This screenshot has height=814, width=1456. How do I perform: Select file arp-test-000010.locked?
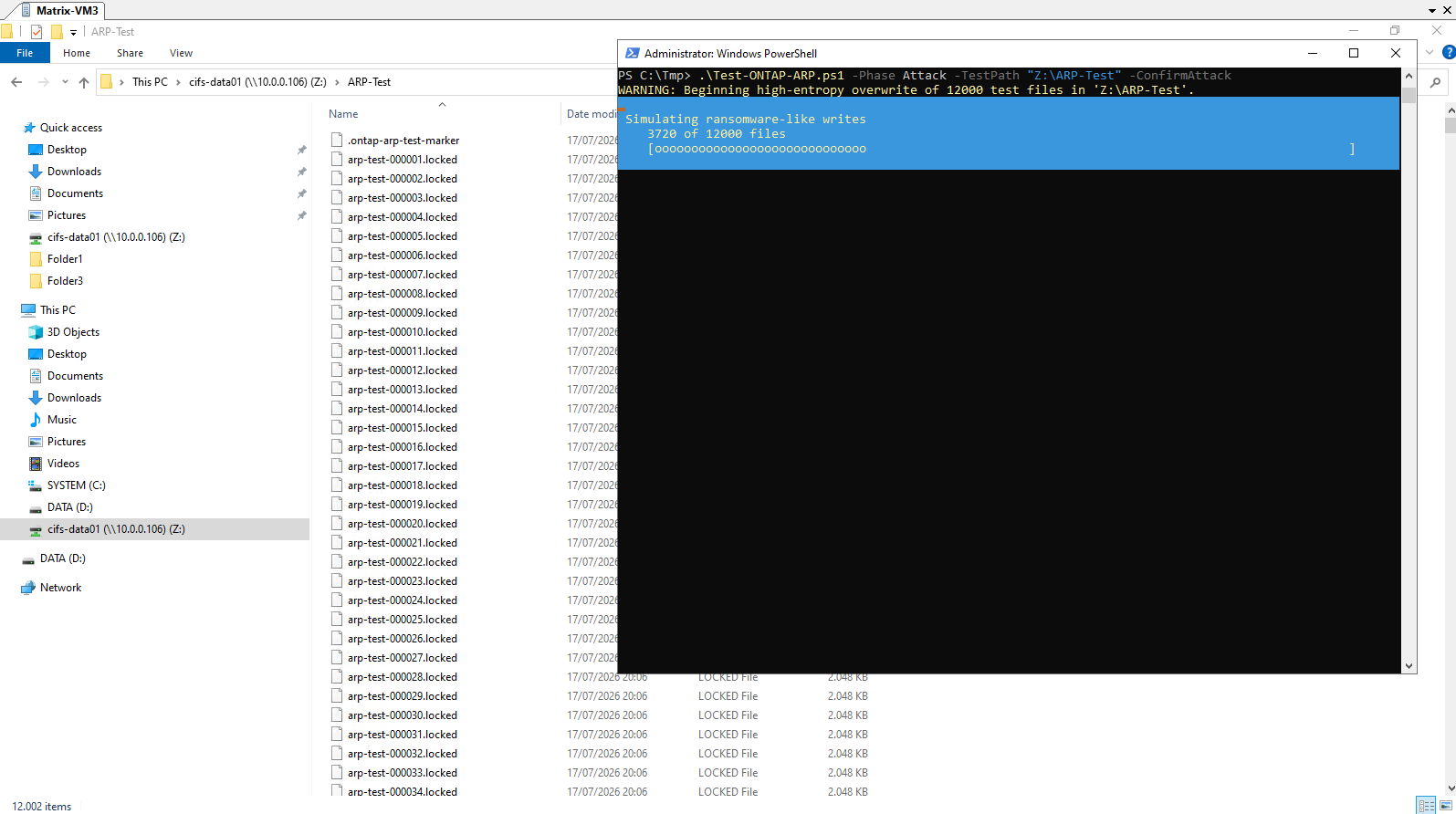(x=402, y=332)
